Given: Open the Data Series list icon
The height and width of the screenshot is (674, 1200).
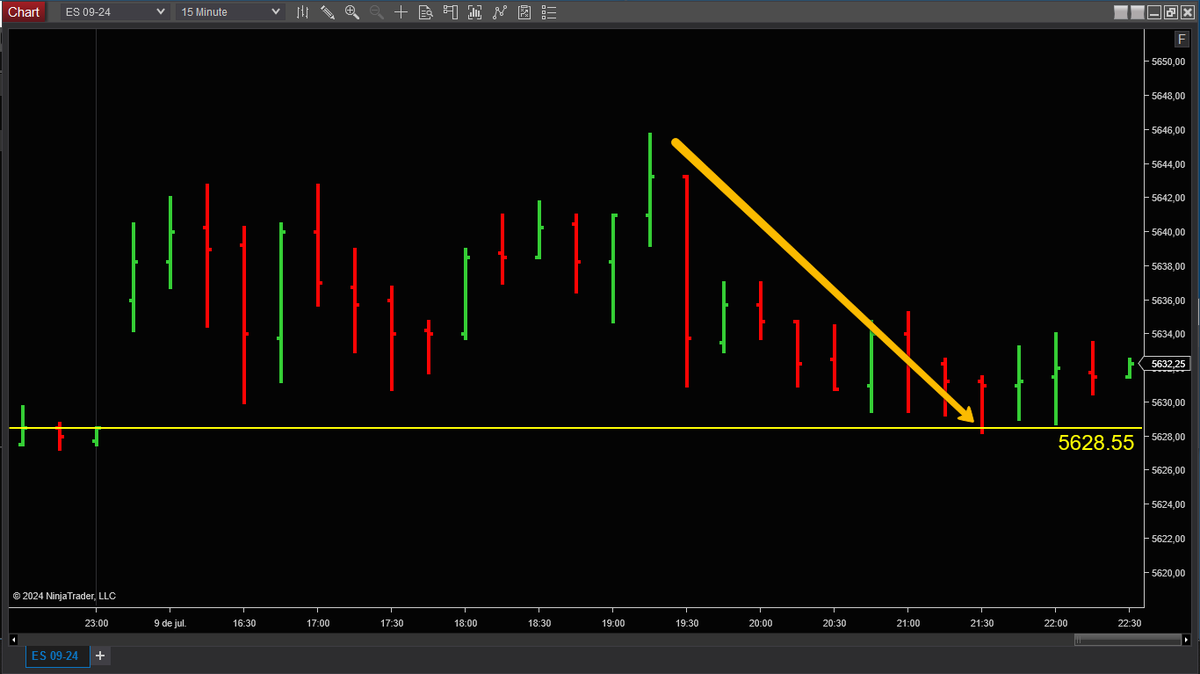Looking at the screenshot, I should click(x=548, y=12).
